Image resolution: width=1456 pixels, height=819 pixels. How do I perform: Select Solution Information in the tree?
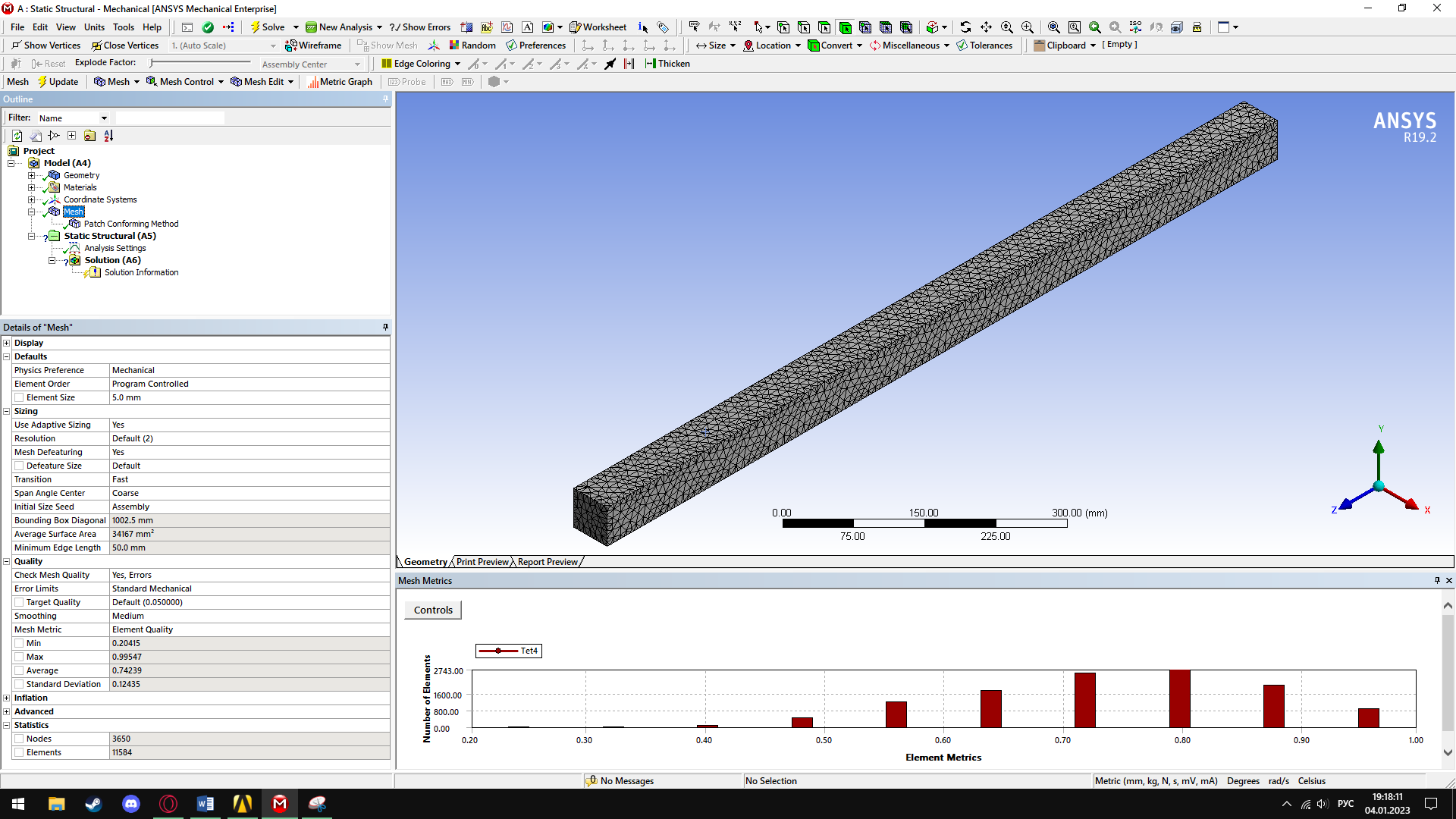[x=142, y=272]
